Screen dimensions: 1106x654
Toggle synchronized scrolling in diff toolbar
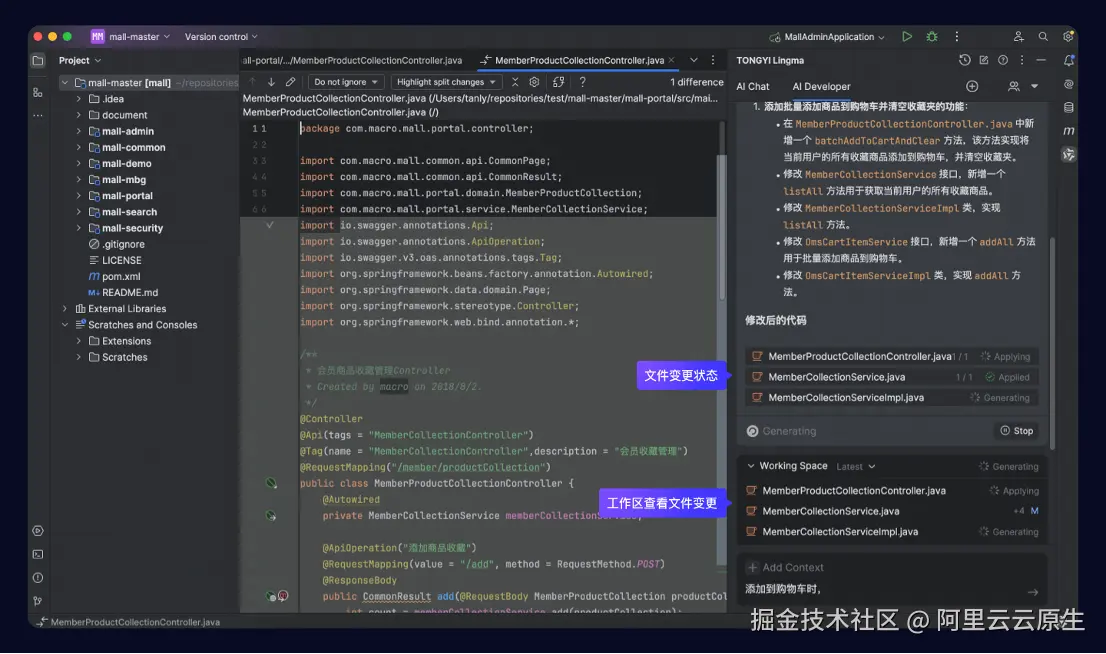tap(559, 83)
